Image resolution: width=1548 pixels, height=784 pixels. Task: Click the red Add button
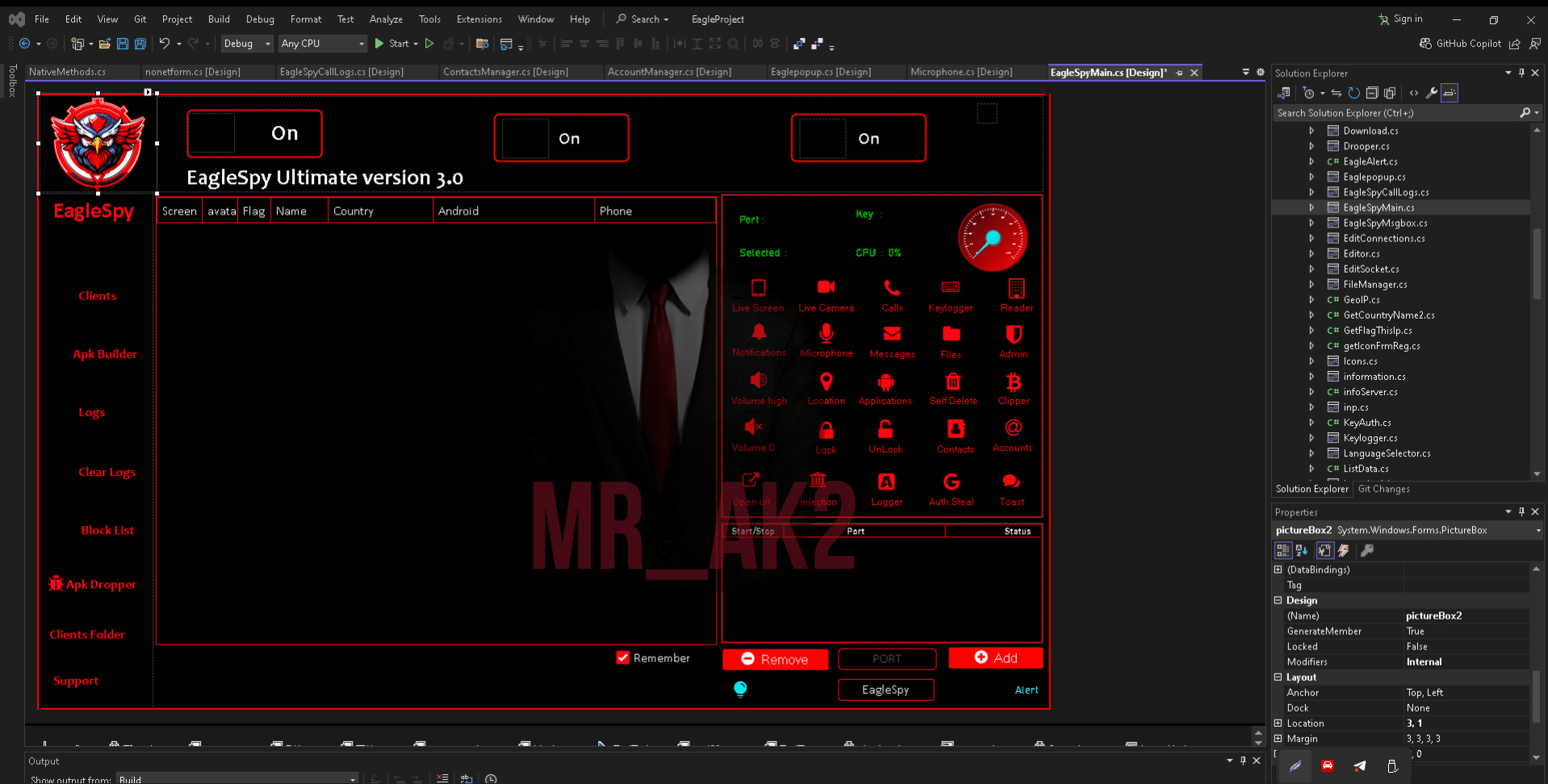coord(995,657)
